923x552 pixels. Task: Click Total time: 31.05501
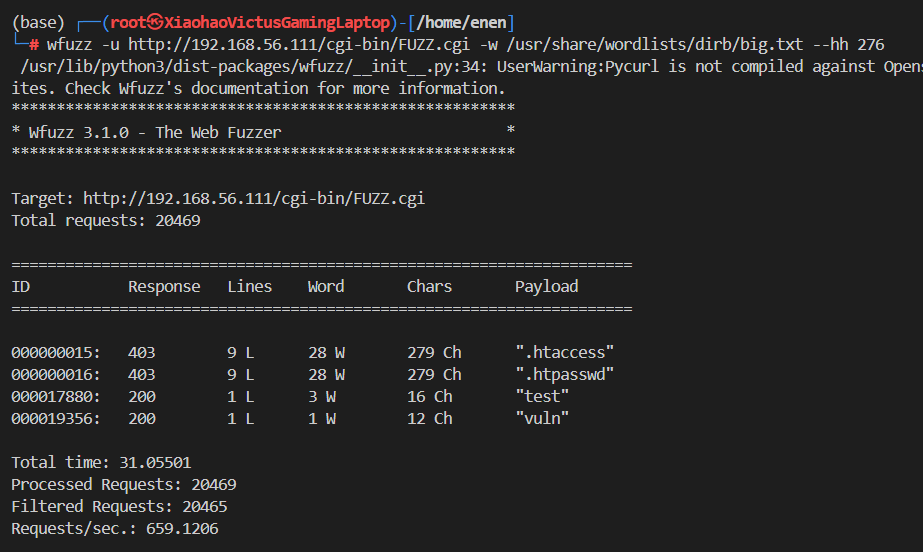click(101, 463)
